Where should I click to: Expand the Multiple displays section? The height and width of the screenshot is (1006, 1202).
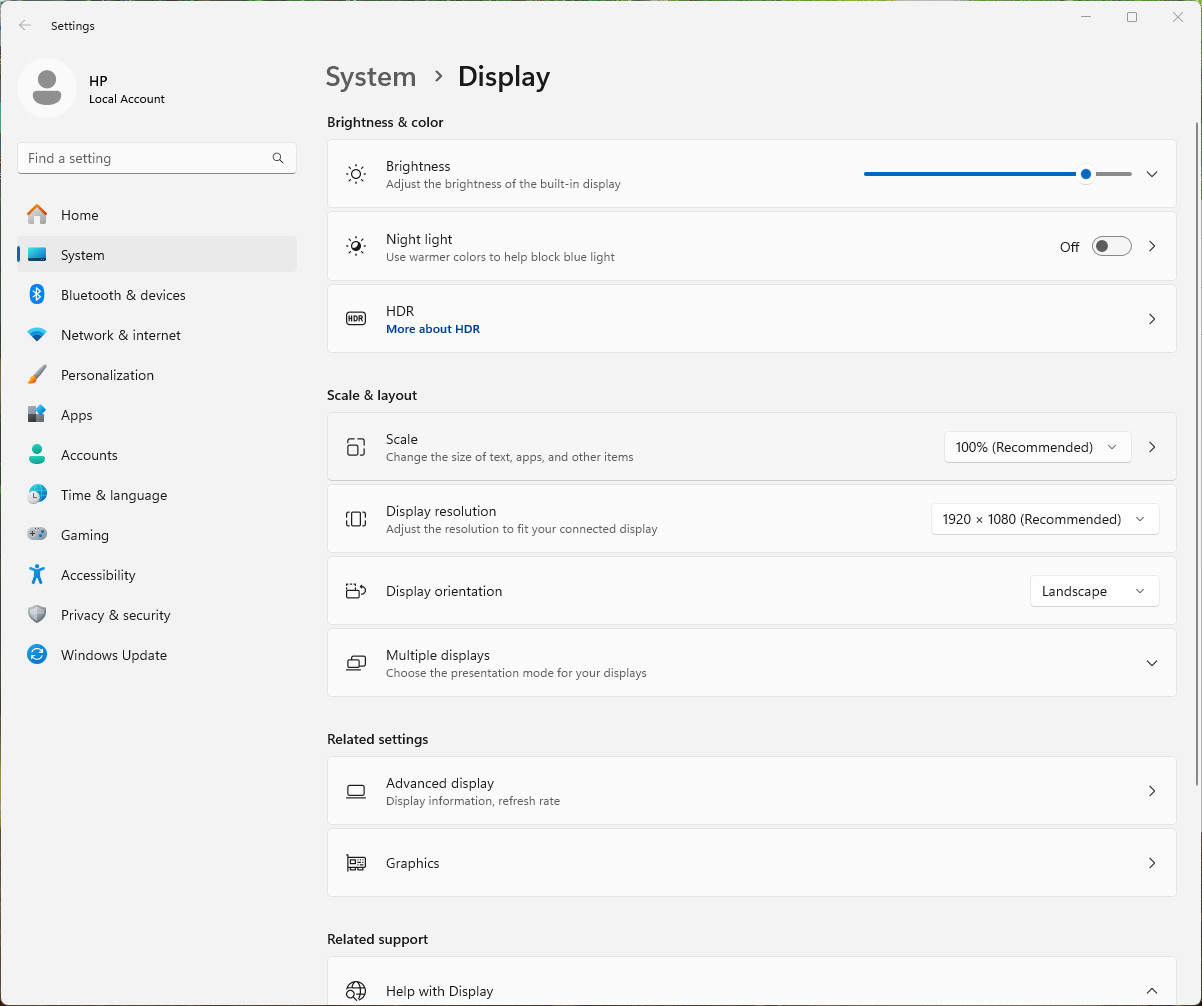(1152, 663)
